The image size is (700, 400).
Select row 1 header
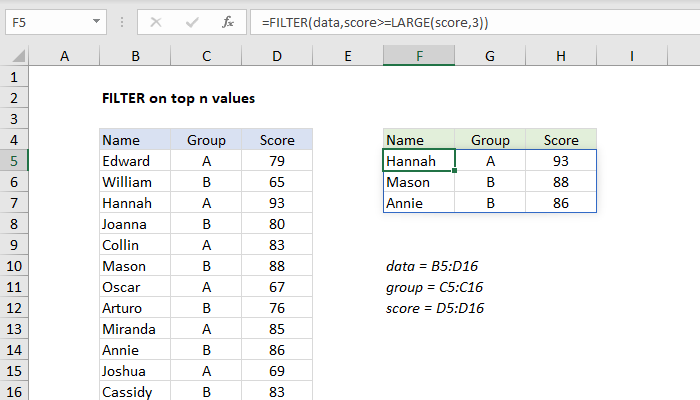[x=14, y=77]
